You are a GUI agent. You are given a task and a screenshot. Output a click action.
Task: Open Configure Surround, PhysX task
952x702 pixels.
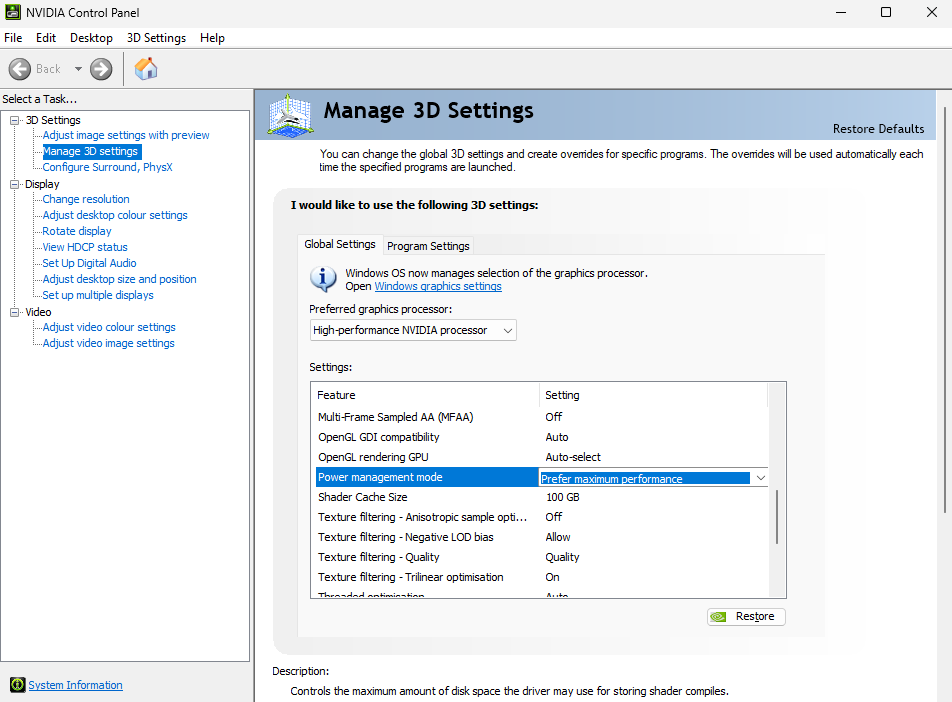pyautogui.click(x=107, y=167)
